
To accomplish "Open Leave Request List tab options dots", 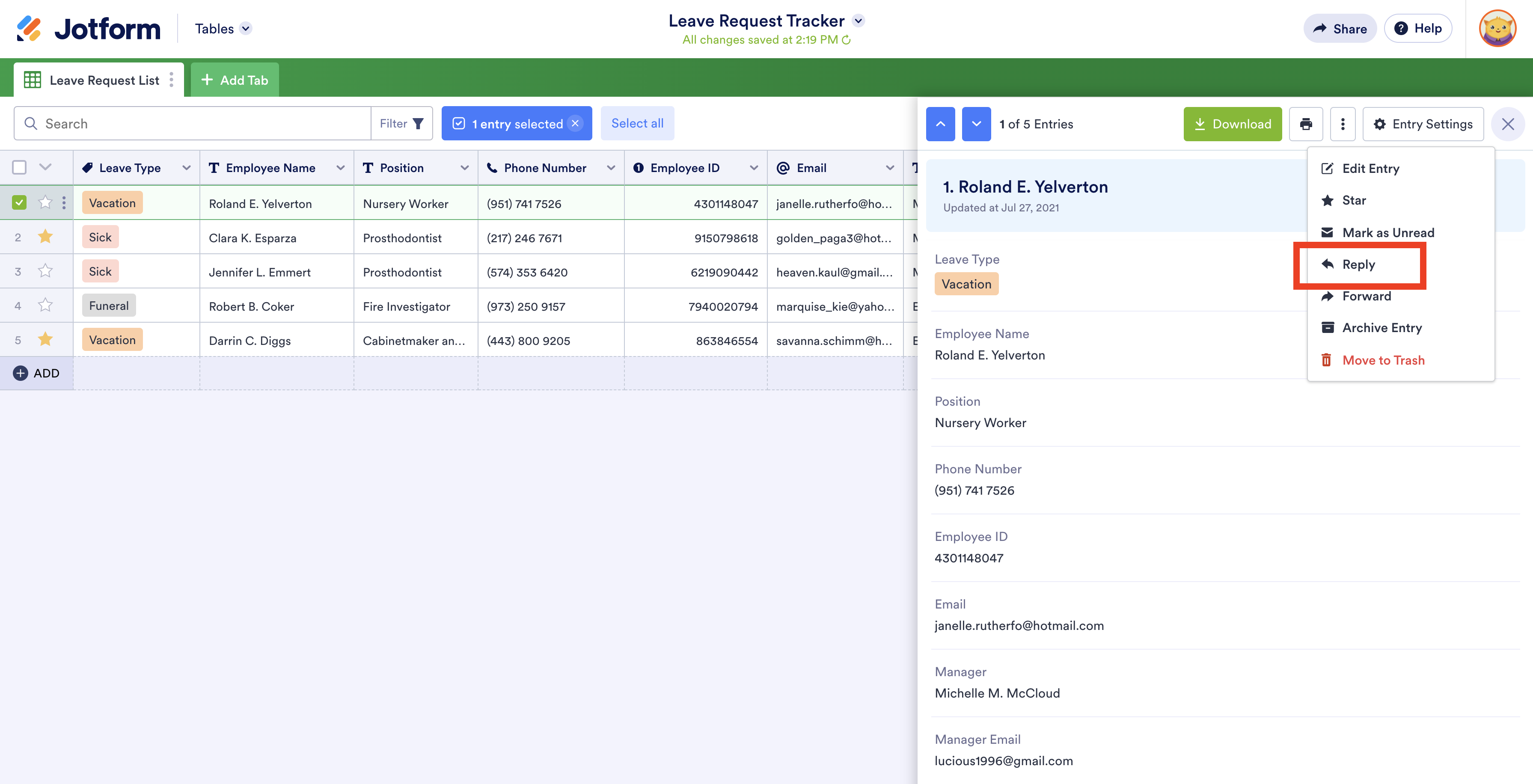I will point(171,80).
